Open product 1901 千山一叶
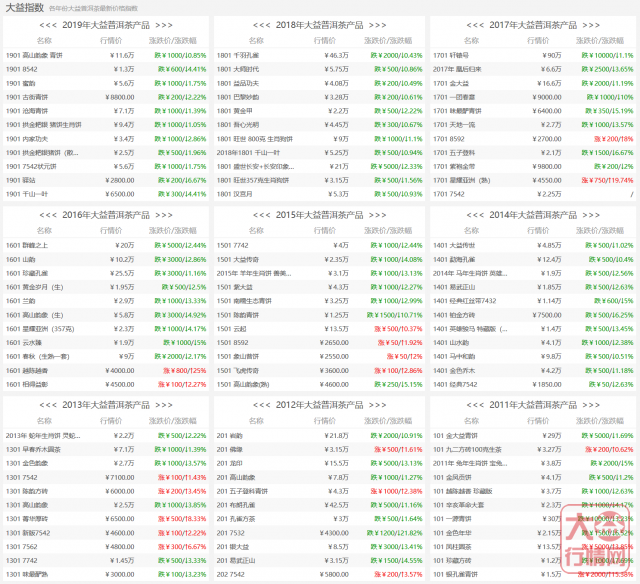Screen dimensions: 640x584 [27, 194]
